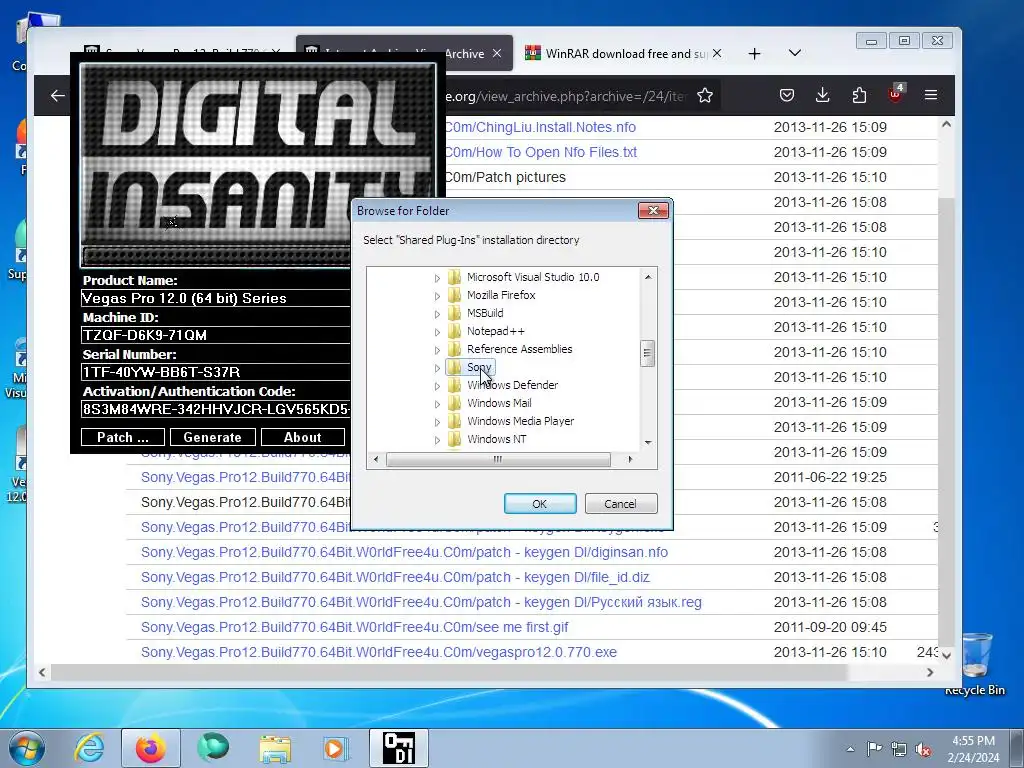
Task: Open the media player taskbar icon
Action: [336, 748]
